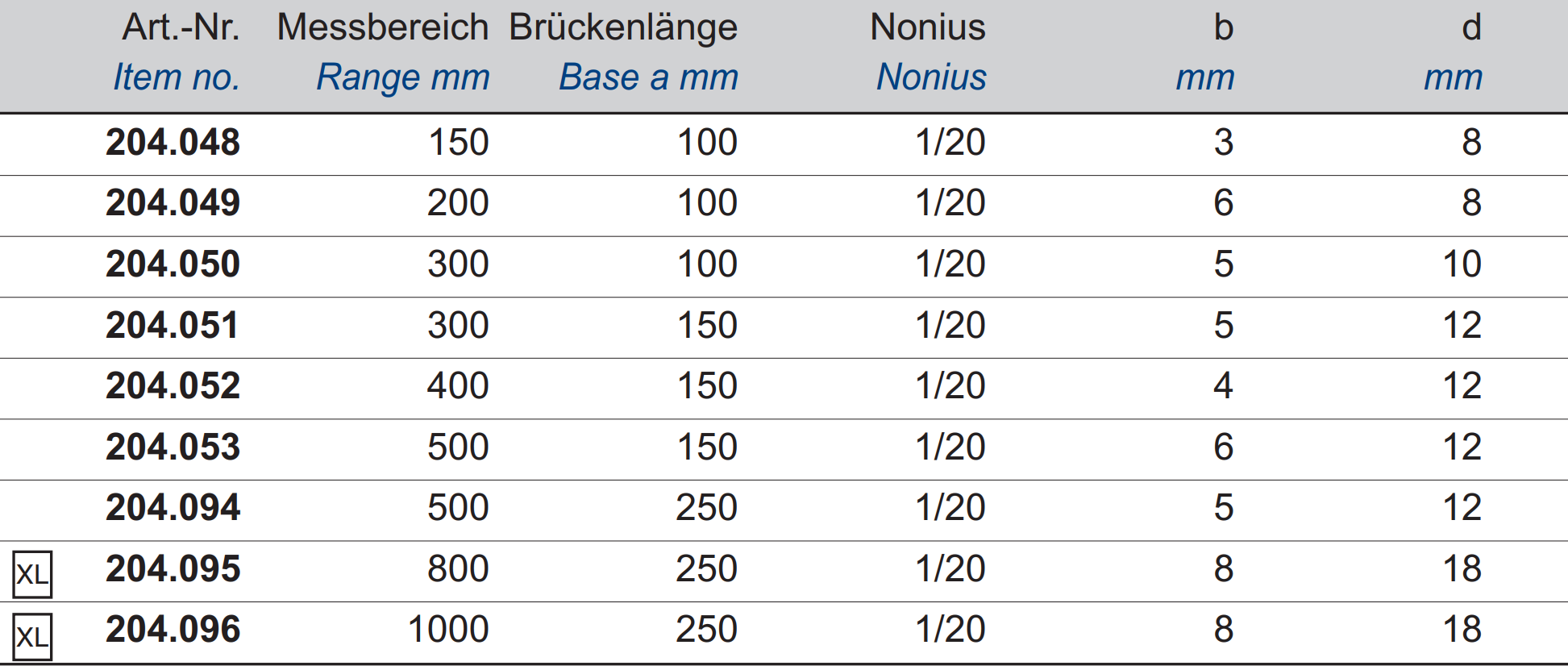
Task: Click item number 204.096
Action: pos(173,630)
